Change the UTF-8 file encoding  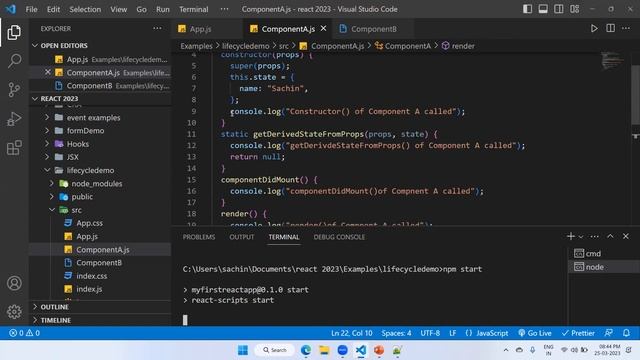coord(430,333)
